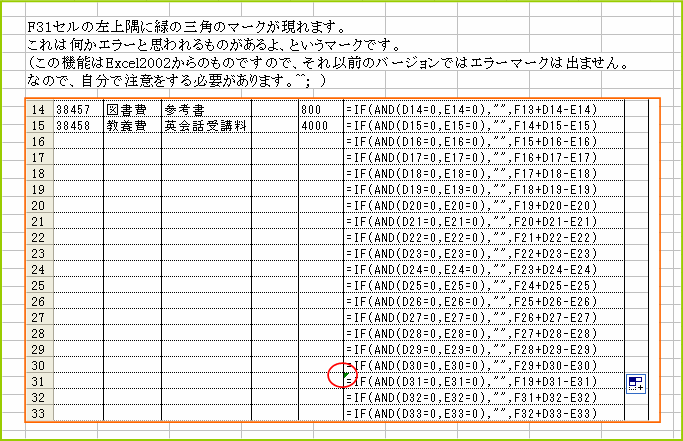The width and height of the screenshot is (683, 441).
Task: Select formula cell F14+D15-E15
Action: pyautogui.click(x=484, y=126)
